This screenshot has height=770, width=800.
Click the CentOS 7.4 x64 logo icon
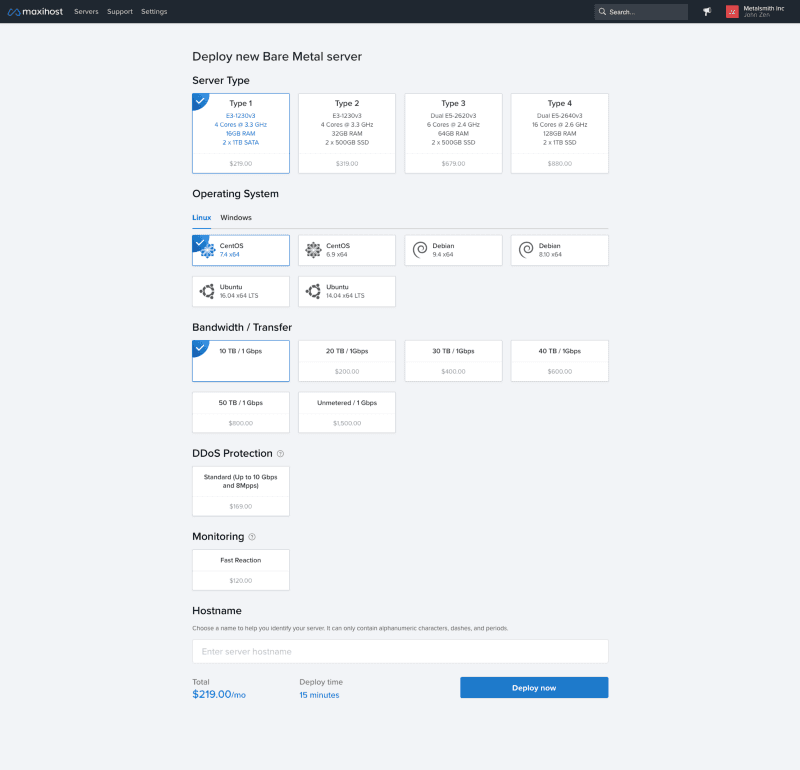[x=208, y=249]
